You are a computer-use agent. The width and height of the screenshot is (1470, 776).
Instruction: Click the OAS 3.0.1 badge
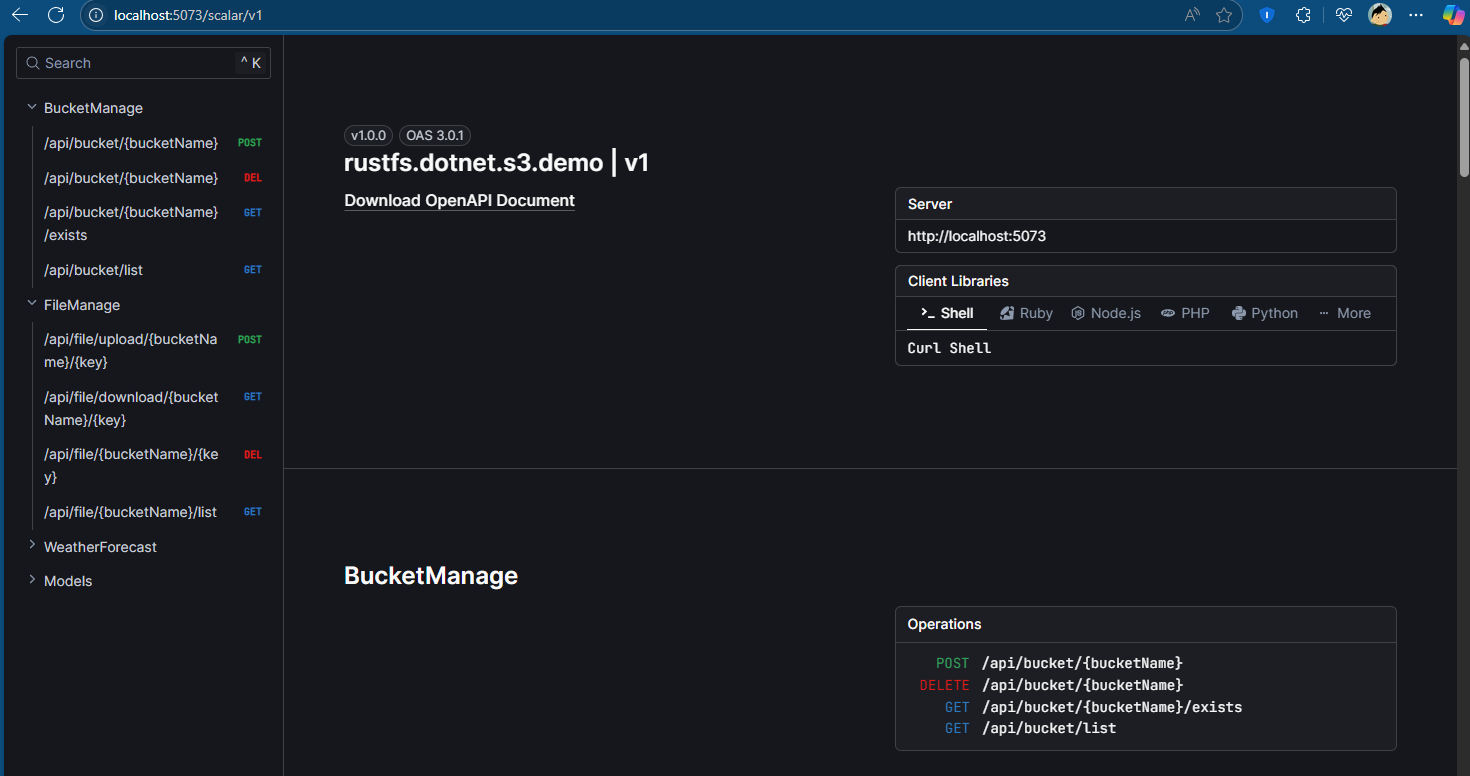435,135
